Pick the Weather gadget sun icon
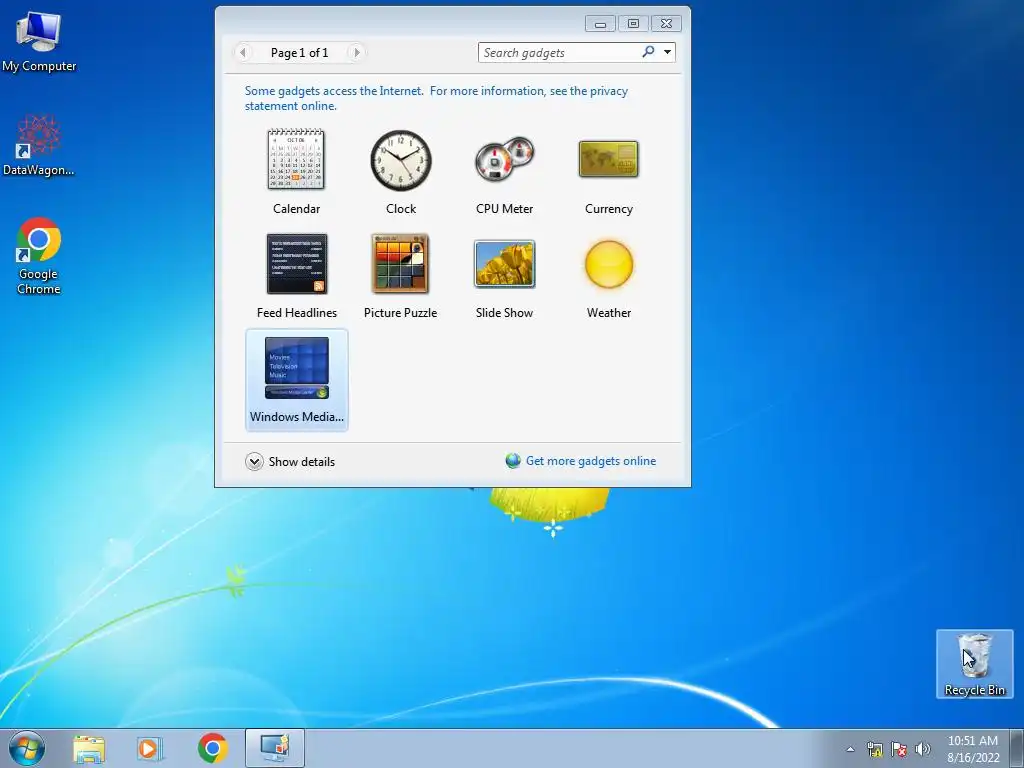The image size is (1024, 768). click(609, 264)
